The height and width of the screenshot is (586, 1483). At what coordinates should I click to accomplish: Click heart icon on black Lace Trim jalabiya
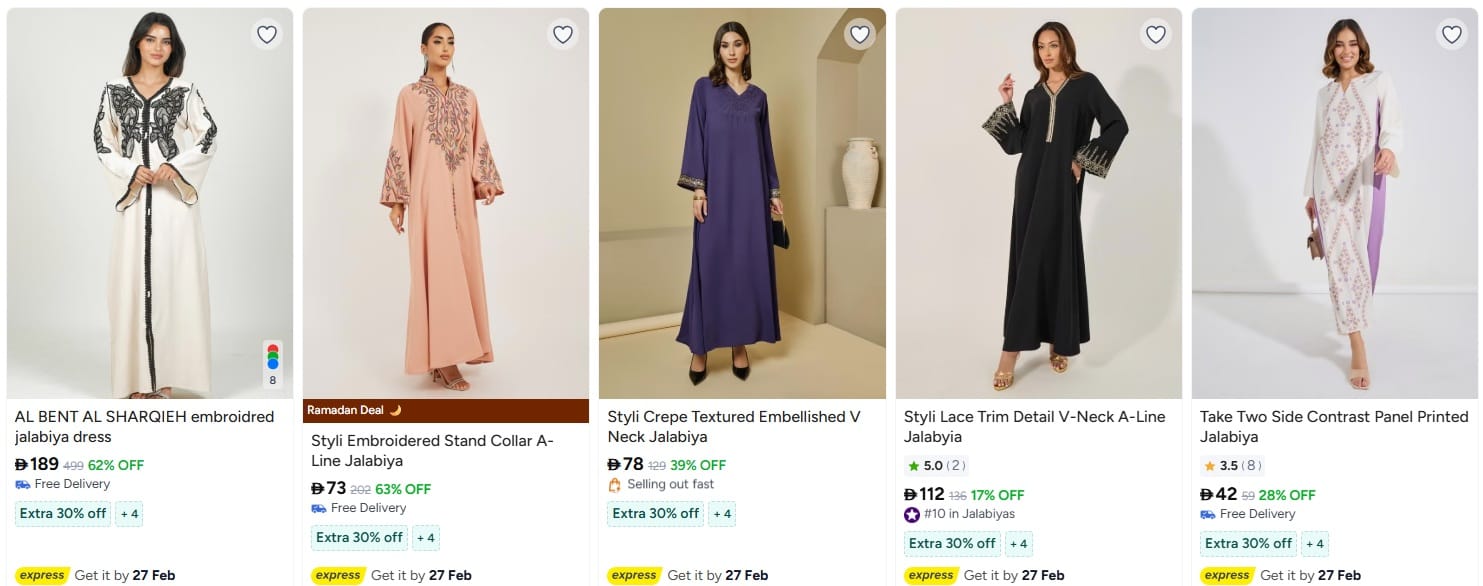(x=1156, y=35)
